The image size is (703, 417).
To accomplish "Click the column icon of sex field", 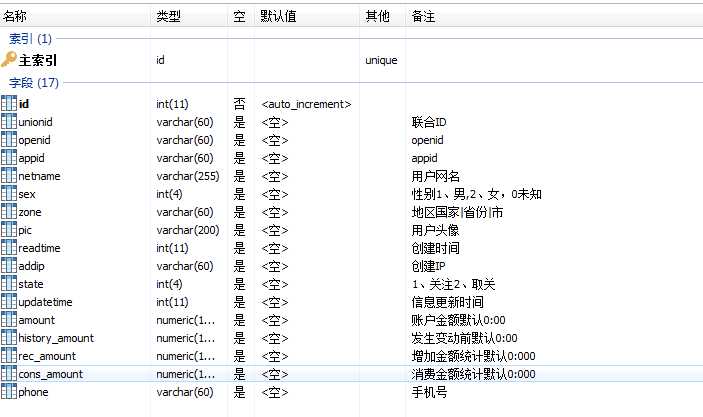I will point(9,194).
